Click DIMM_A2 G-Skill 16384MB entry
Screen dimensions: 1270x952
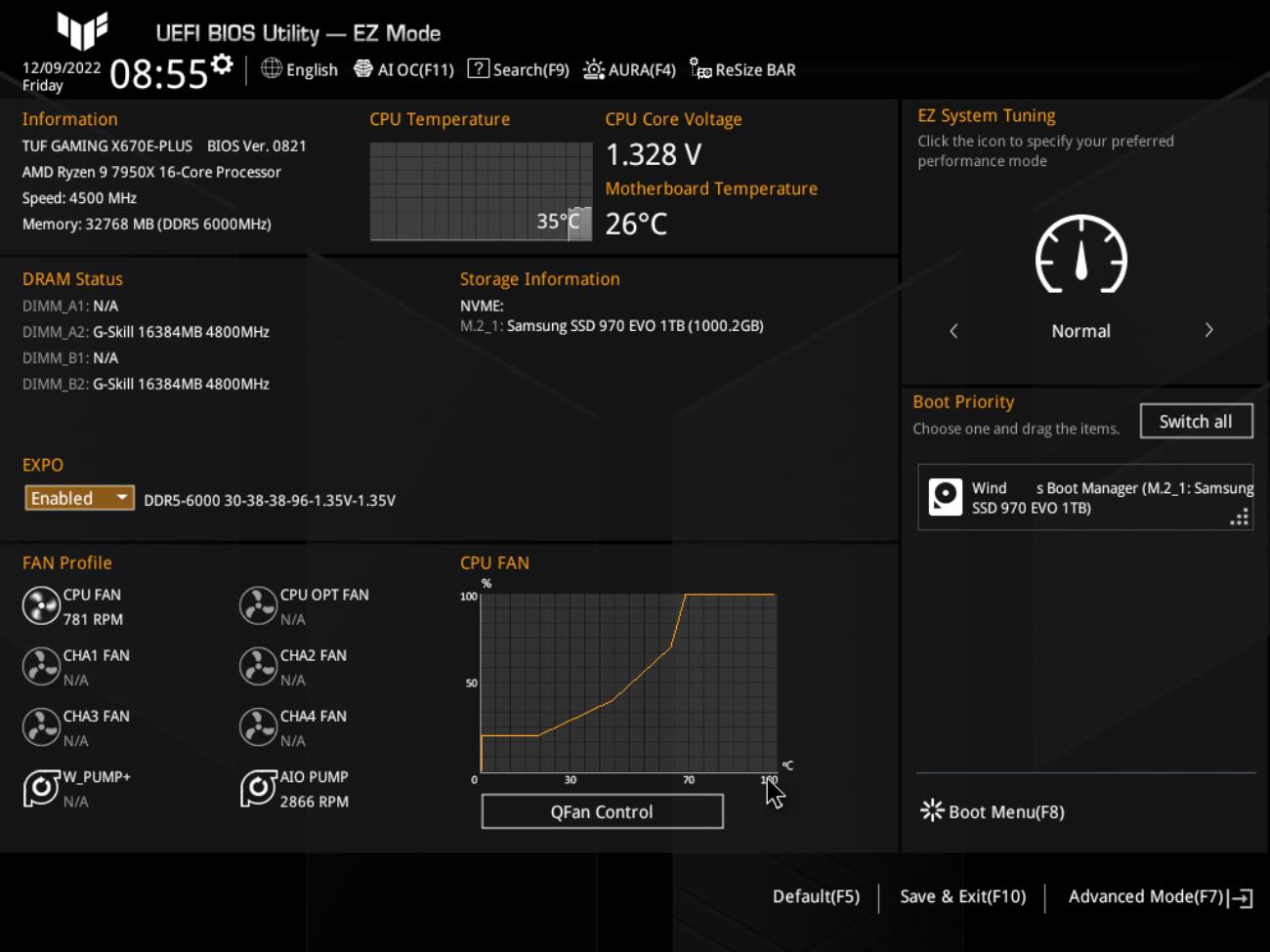point(146,332)
